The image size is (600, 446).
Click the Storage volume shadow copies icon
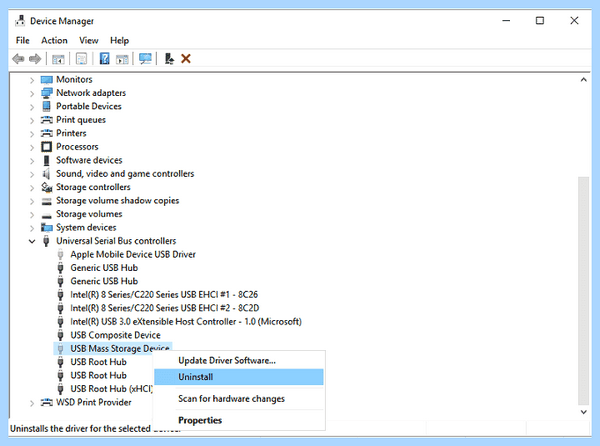click(x=47, y=201)
